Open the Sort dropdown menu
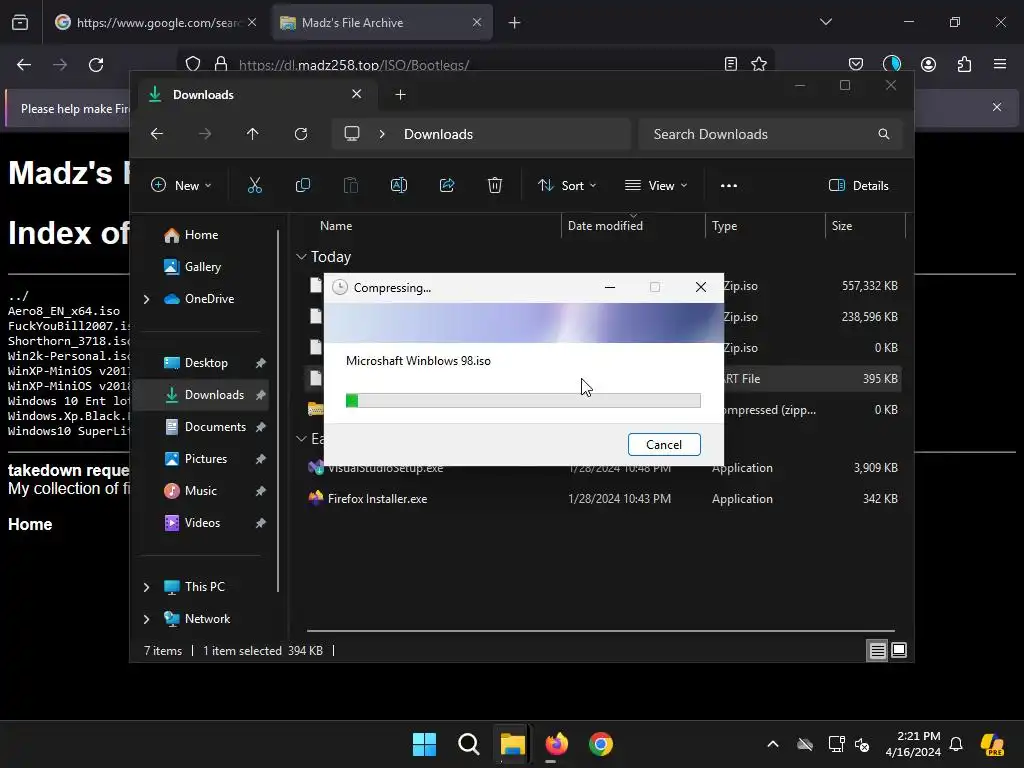Image resolution: width=1024 pixels, height=768 pixels. (x=566, y=185)
